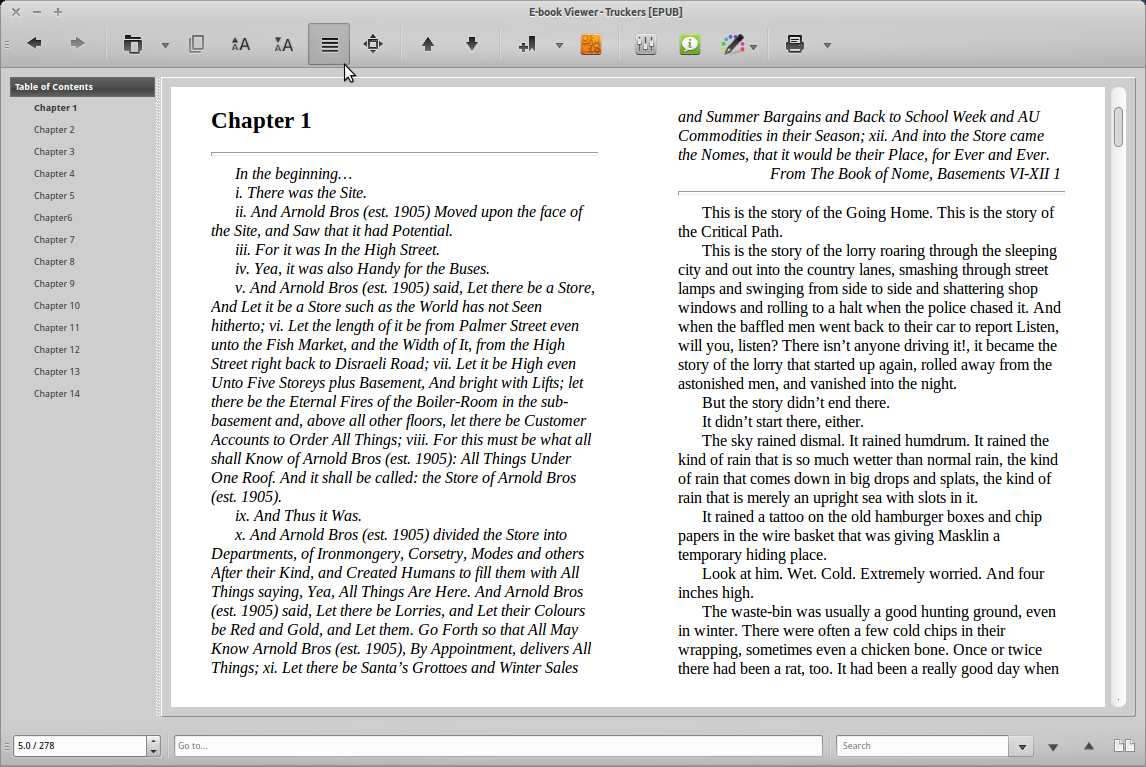
Task: Select Chapter 14 in Table of Contents
Action: [57, 394]
